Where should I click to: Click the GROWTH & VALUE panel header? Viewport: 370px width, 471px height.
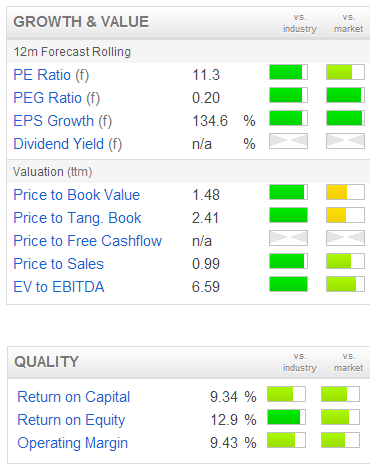point(188,23)
